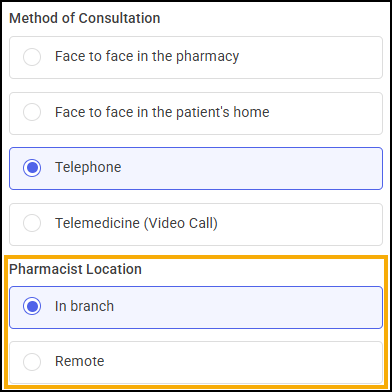Click the Pharmacist Location heading
The height and width of the screenshot is (392, 392).
(75, 269)
